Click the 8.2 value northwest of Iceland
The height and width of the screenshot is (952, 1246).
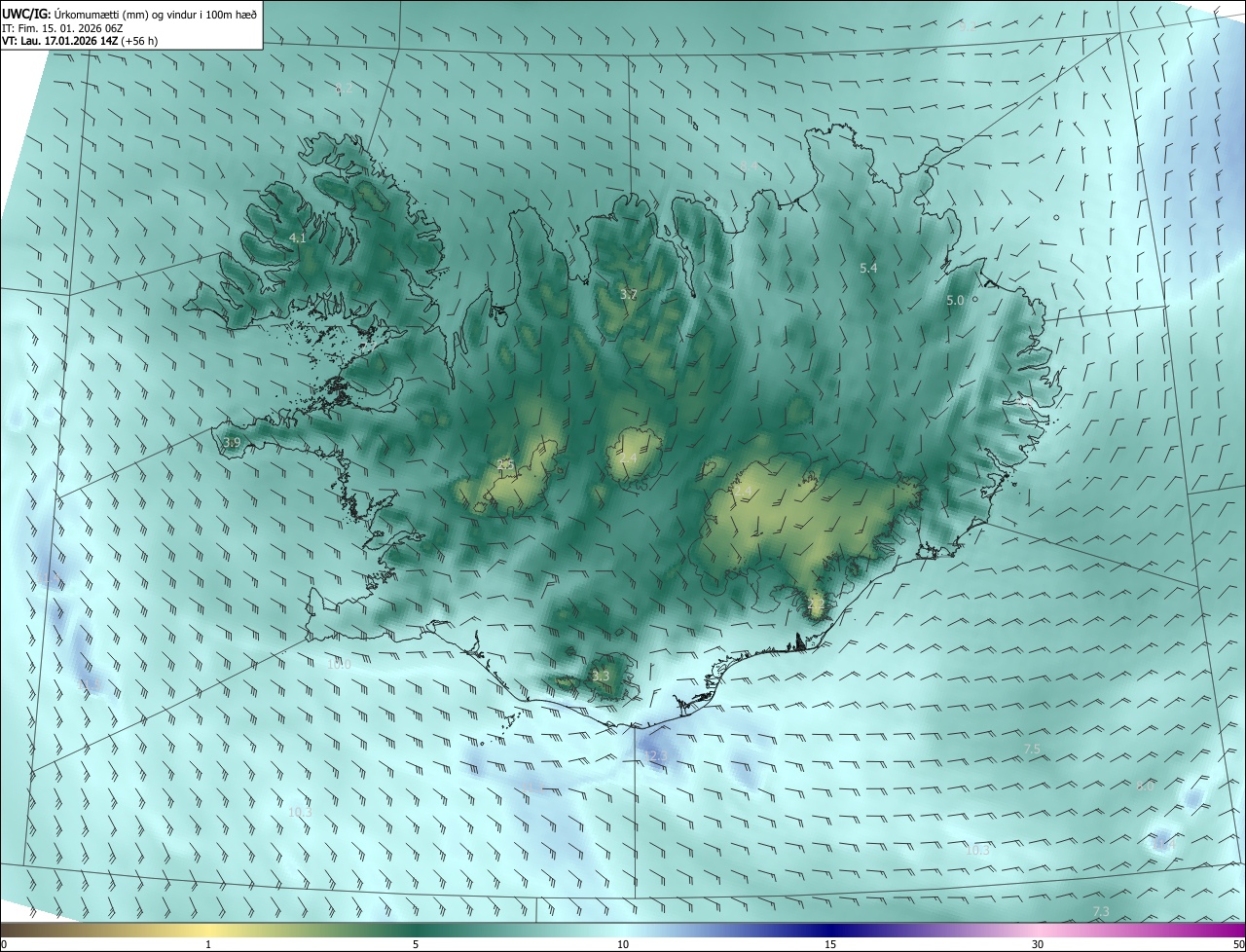coord(344,89)
